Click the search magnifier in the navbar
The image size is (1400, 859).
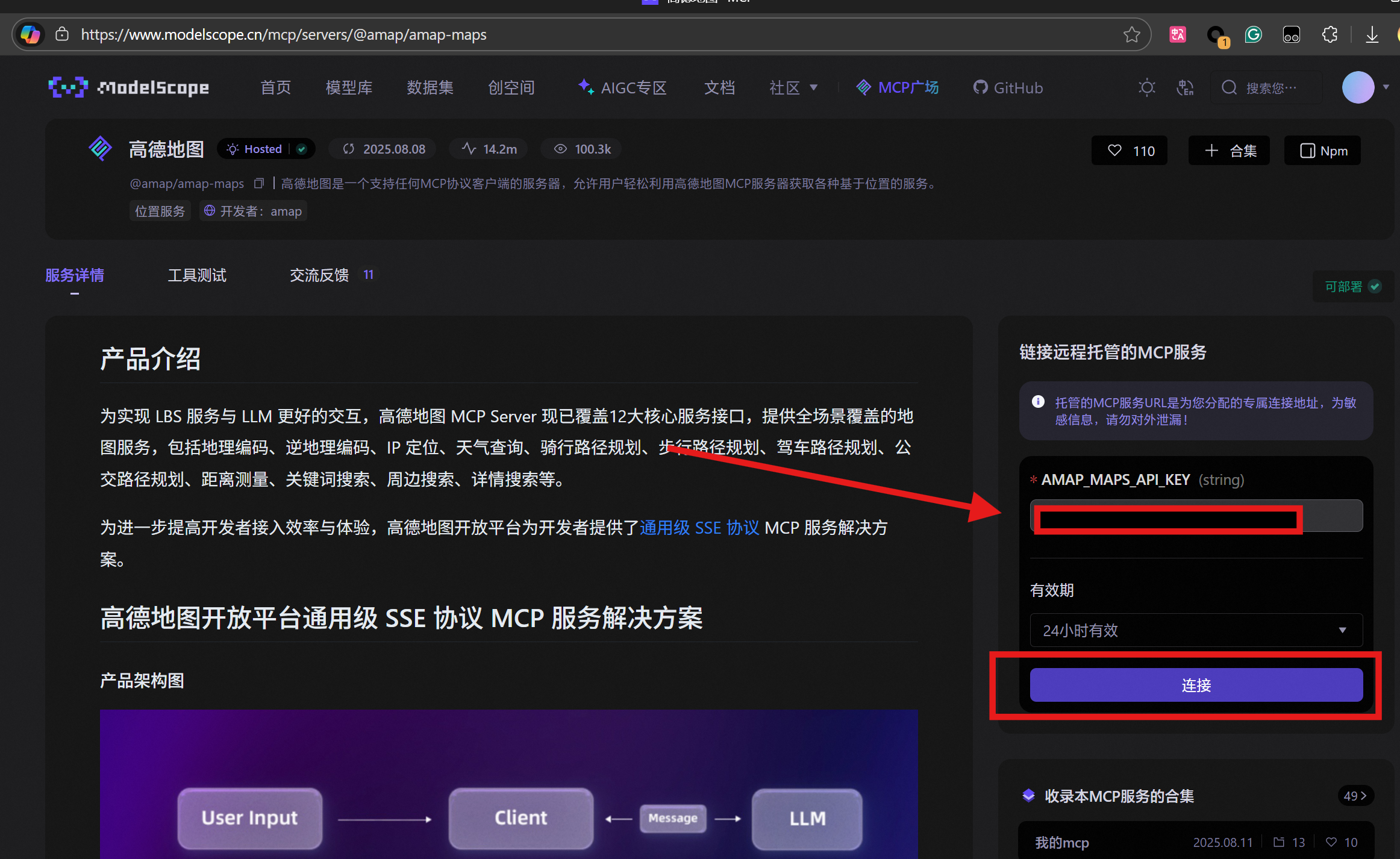click(1229, 87)
